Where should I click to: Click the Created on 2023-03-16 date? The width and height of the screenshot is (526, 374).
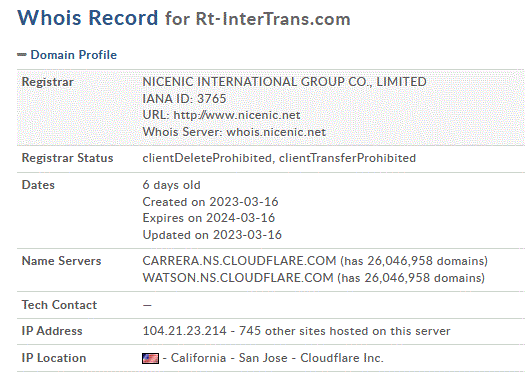210,202
